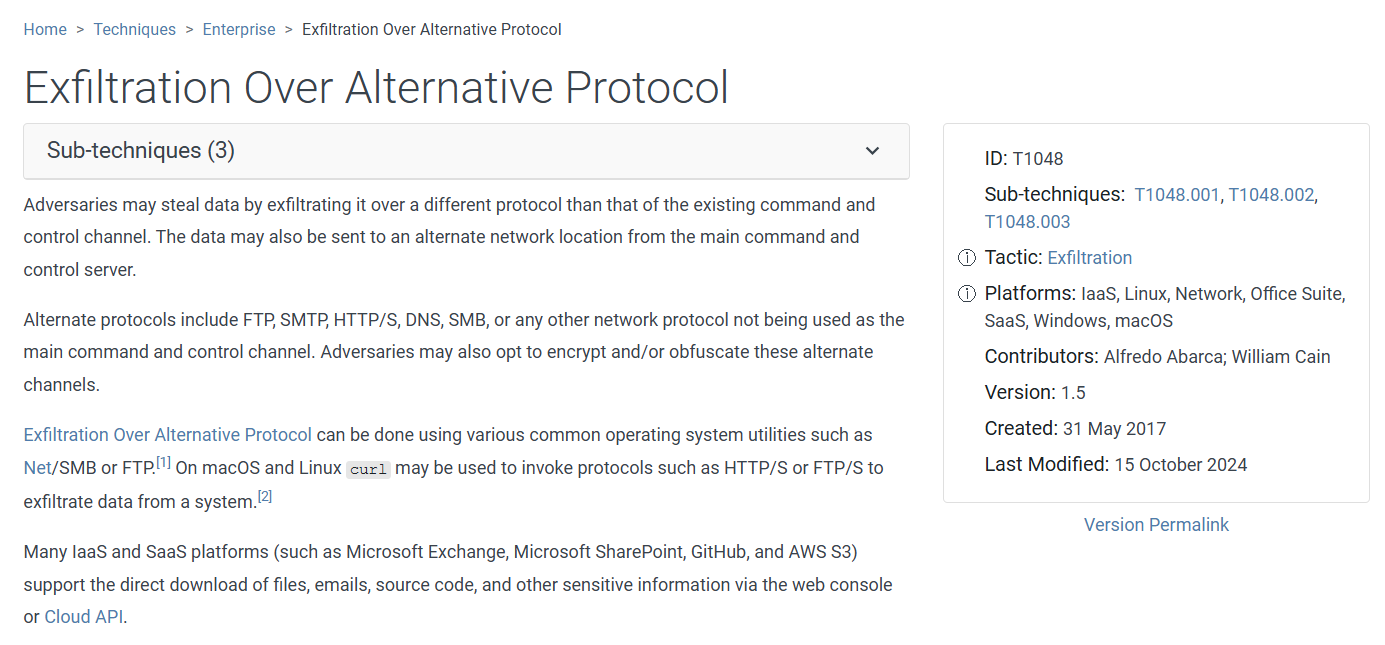The height and width of the screenshot is (645, 1385).
Task: Open the Version Permalink link
Action: [1156, 525]
